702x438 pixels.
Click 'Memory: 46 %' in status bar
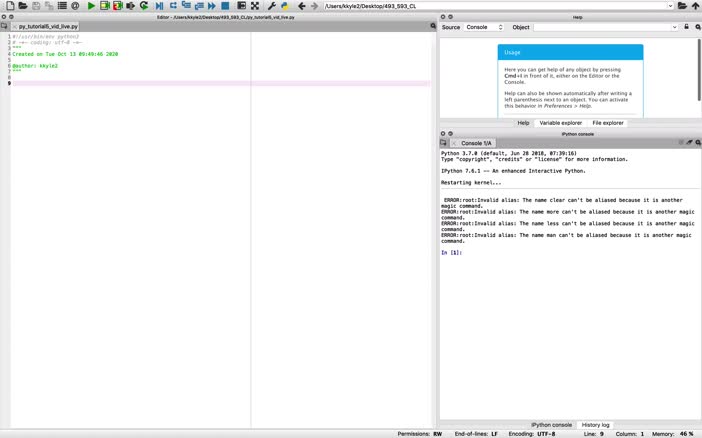(x=672, y=434)
